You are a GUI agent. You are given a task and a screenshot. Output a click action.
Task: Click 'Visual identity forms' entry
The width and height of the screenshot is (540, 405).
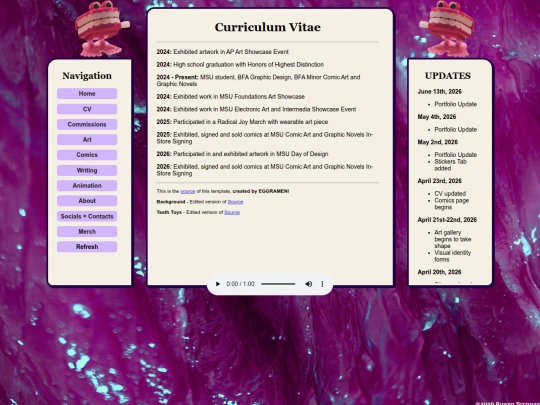coord(453,256)
